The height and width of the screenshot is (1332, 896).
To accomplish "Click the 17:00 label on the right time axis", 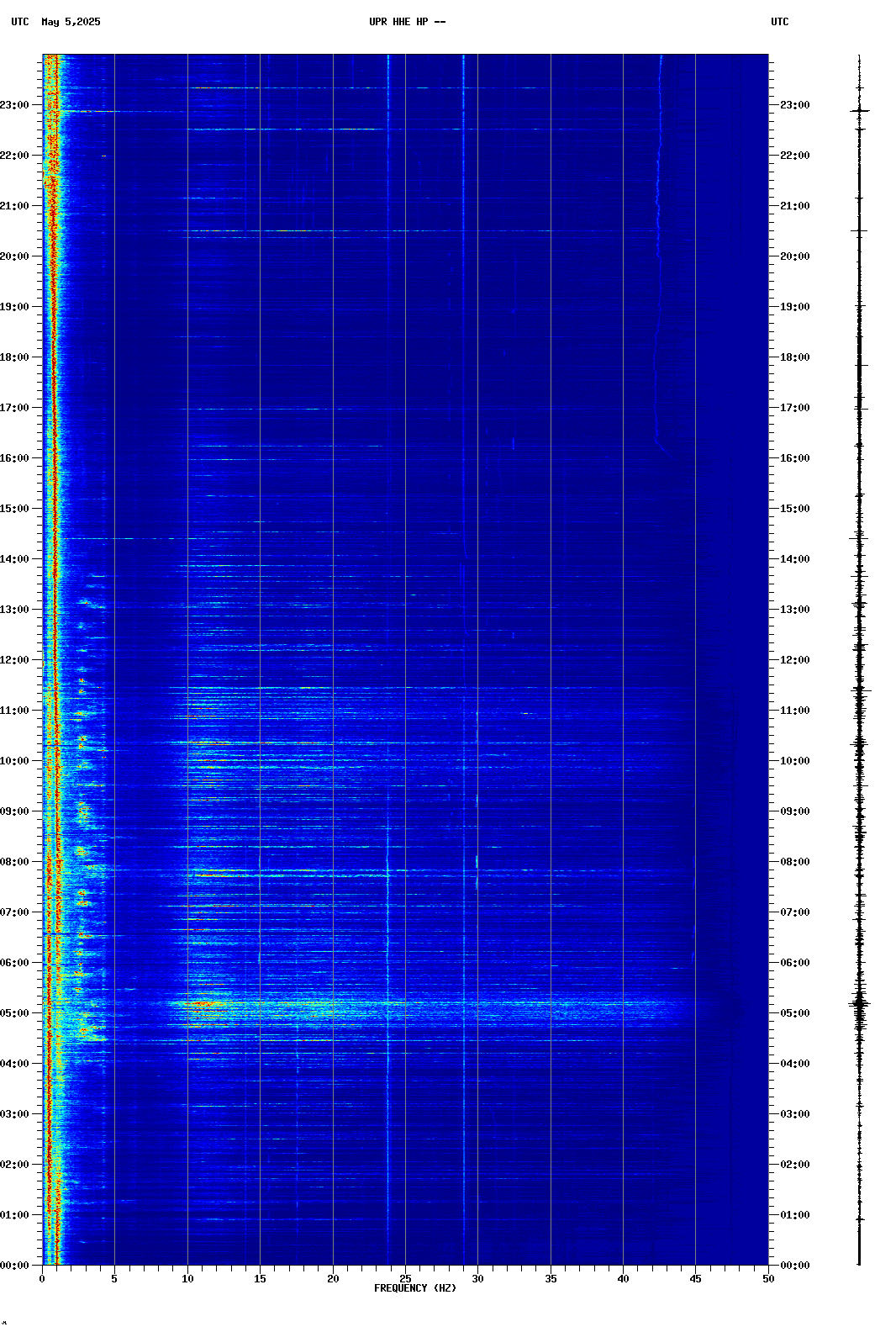I will coord(795,408).
